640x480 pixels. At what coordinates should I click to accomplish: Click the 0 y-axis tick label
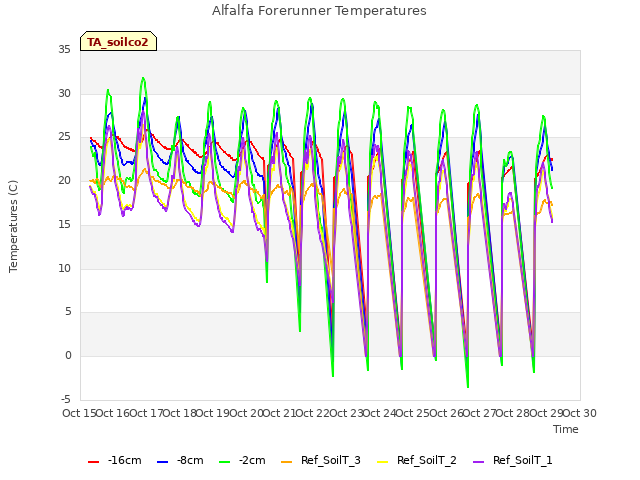pos(68,356)
